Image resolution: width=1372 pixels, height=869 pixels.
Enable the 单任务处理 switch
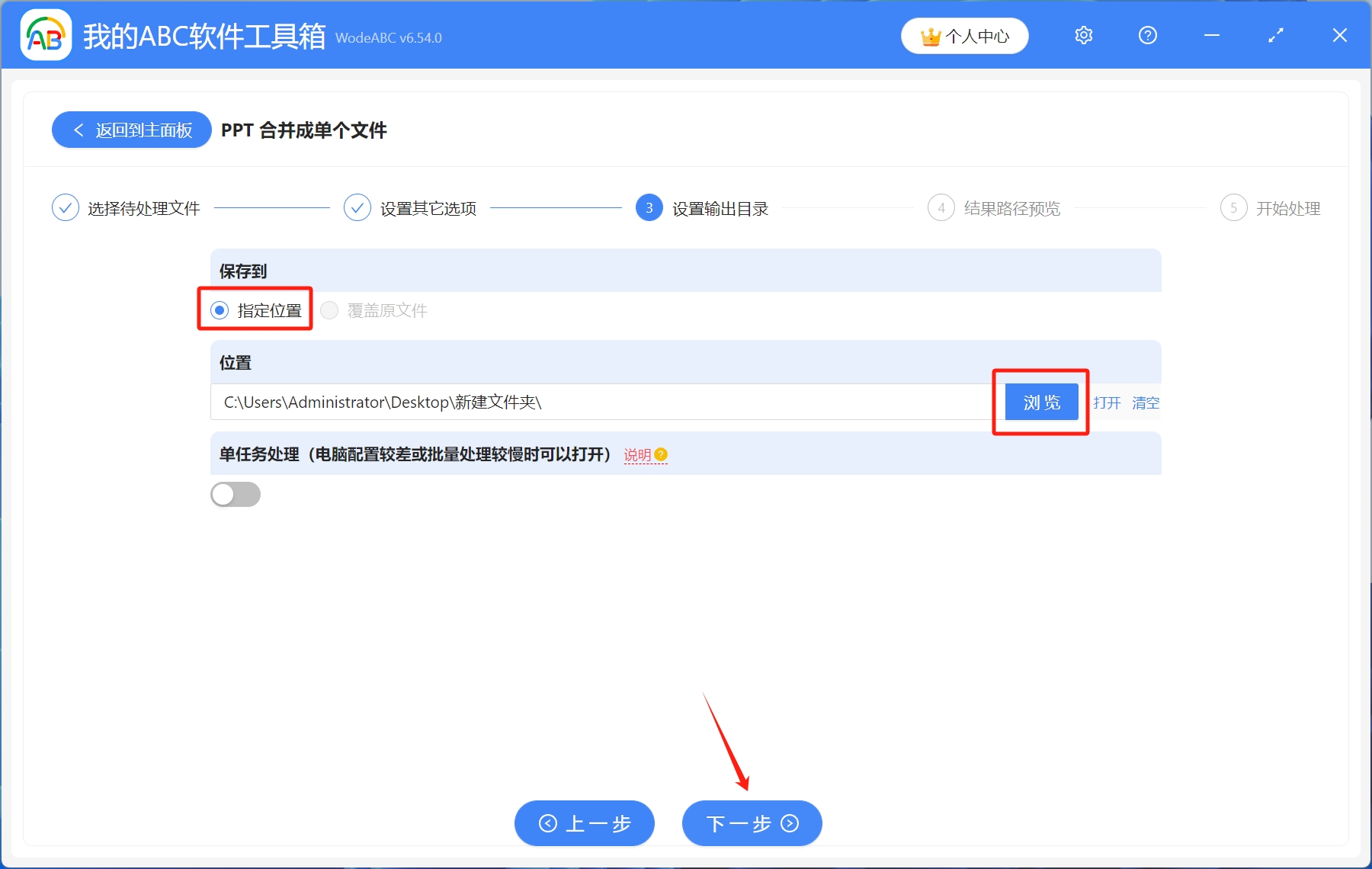236,494
